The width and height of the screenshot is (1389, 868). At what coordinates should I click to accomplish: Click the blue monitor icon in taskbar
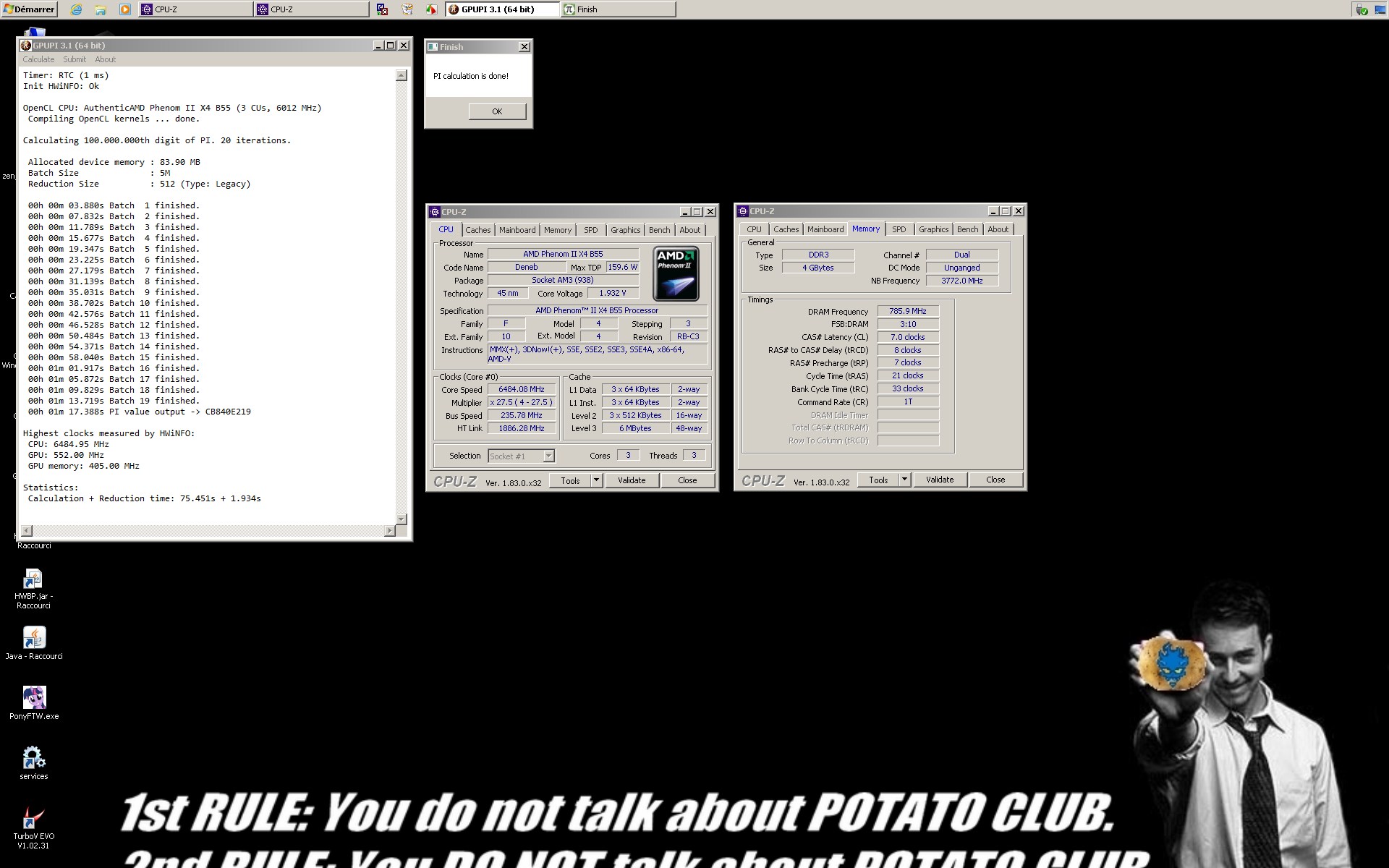(383, 9)
